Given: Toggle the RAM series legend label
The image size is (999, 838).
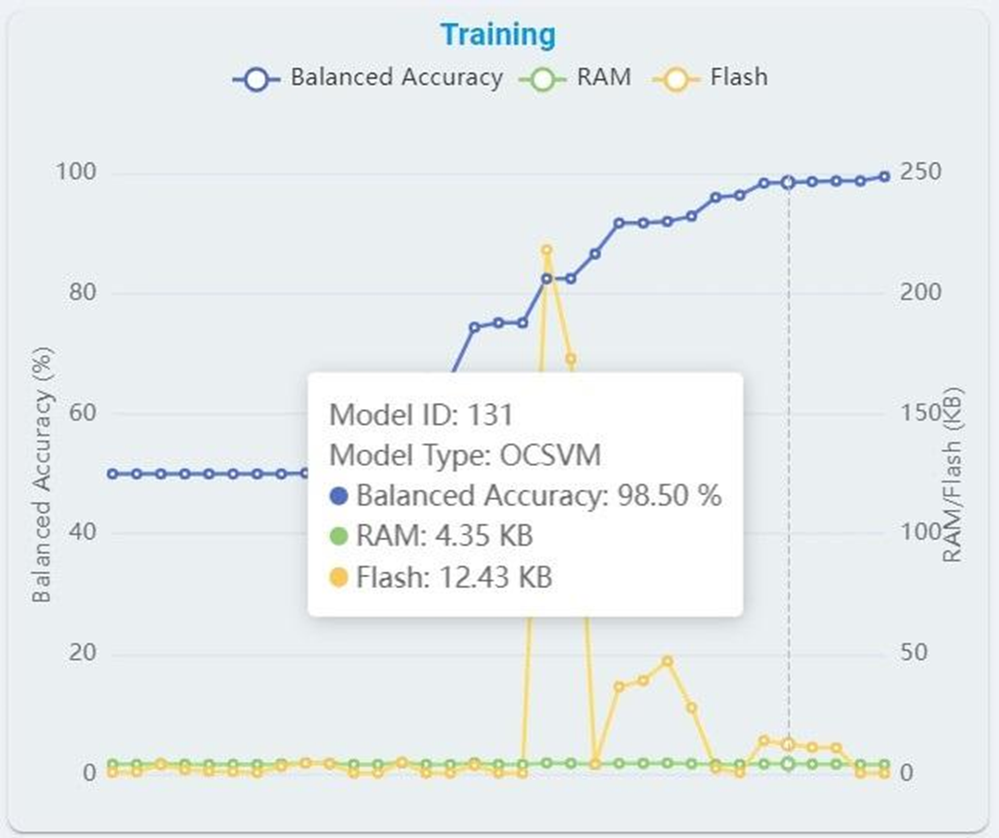Looking at the screenshot, I should click(603, 78).
